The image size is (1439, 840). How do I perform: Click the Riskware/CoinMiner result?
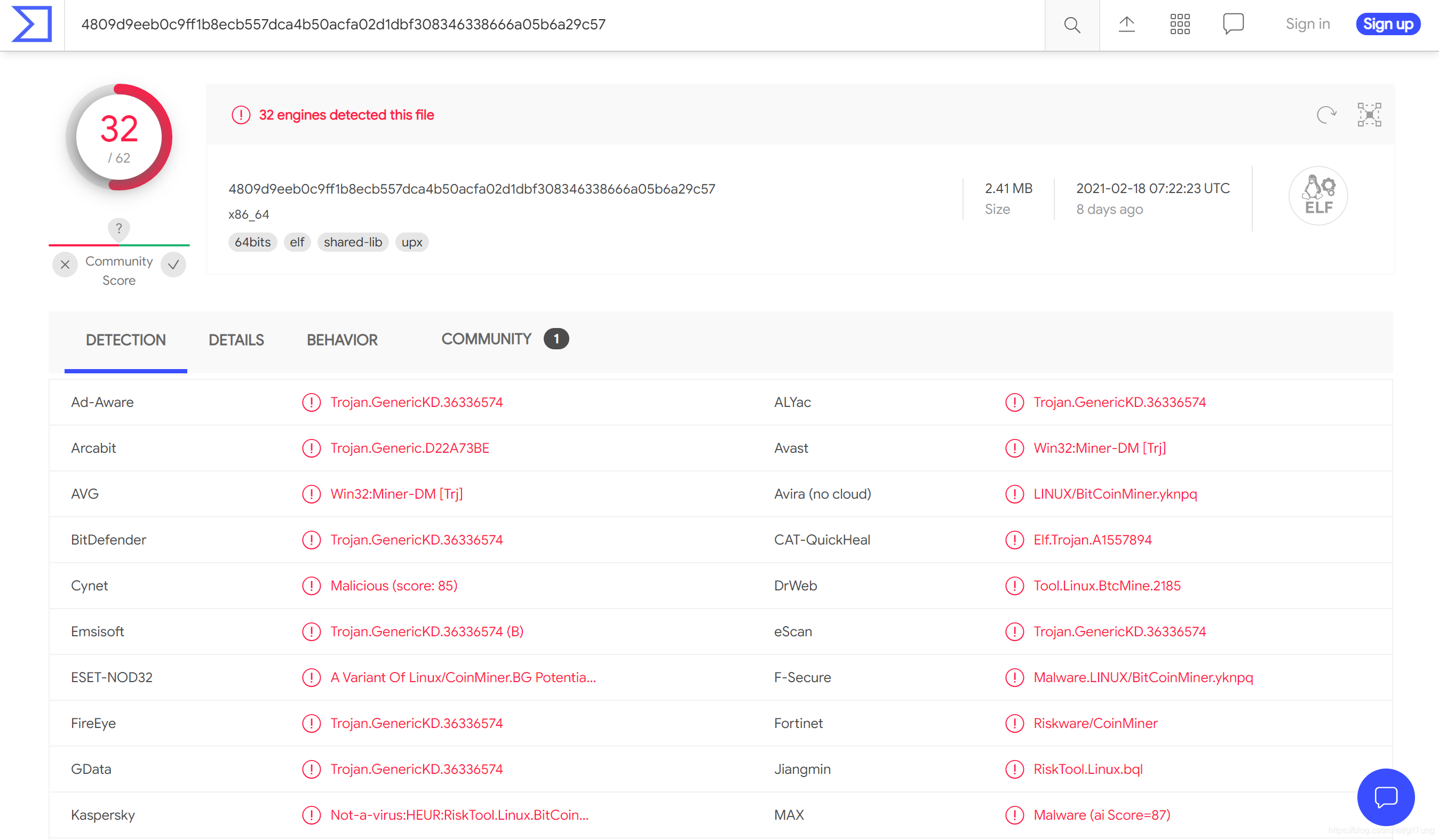(1095, 723)
